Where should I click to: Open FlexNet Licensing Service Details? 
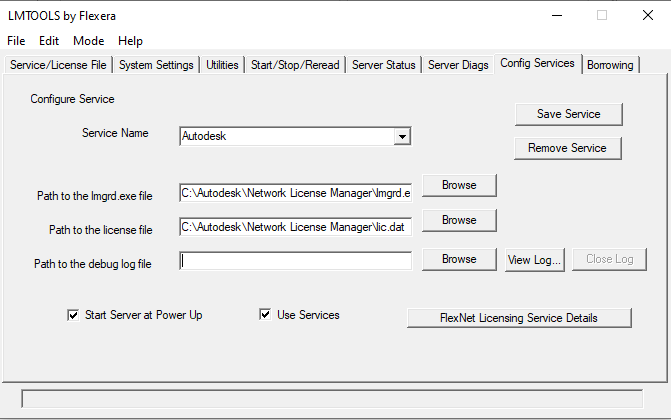coord(519,318)
